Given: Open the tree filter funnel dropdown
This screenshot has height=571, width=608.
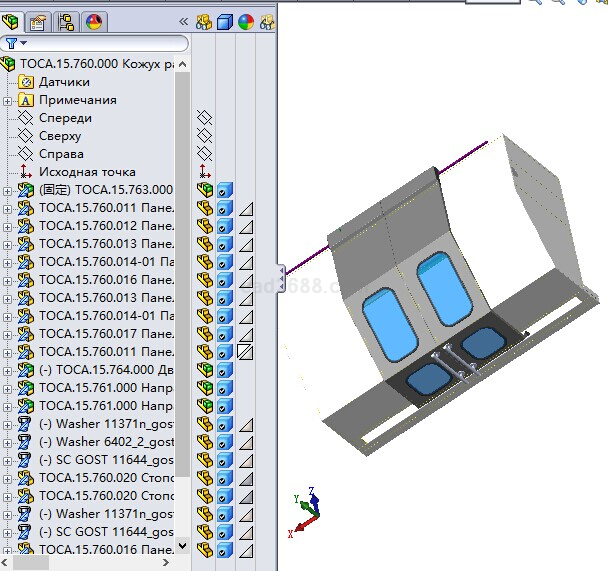Looking at the screenshot, I should click(x=16, y=43).
